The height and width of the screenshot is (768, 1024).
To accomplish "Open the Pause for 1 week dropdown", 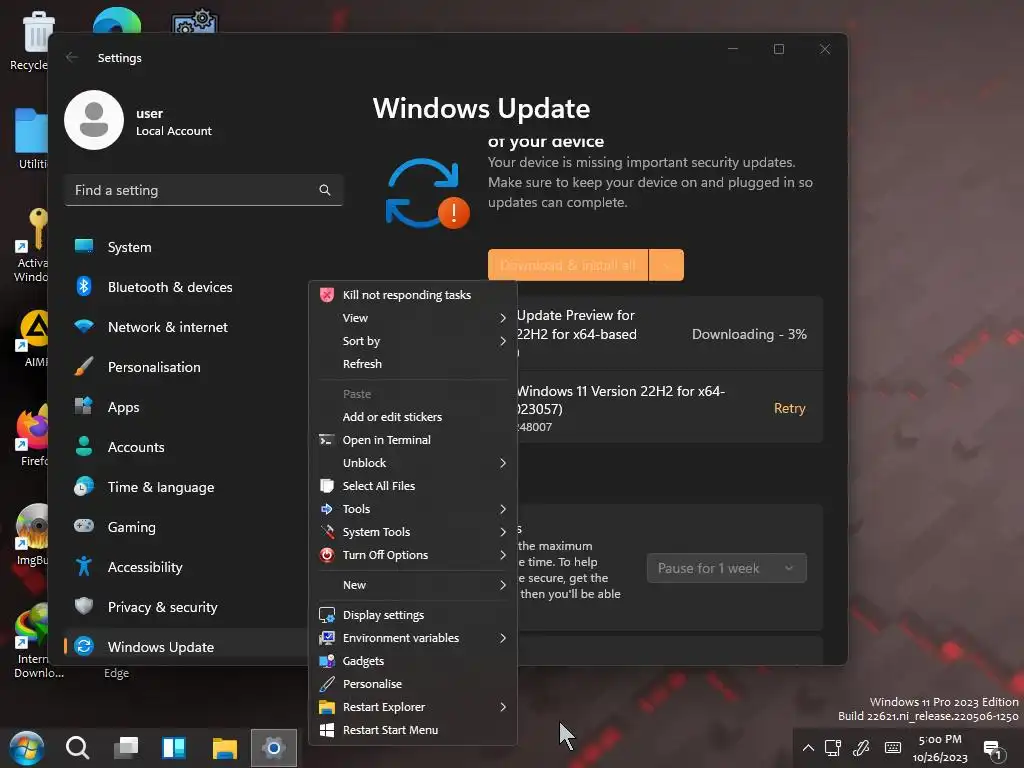I will pyautogui.click(x=726, y=568).
